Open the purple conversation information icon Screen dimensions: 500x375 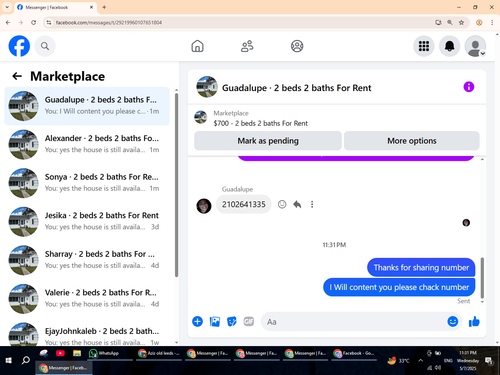469,87
